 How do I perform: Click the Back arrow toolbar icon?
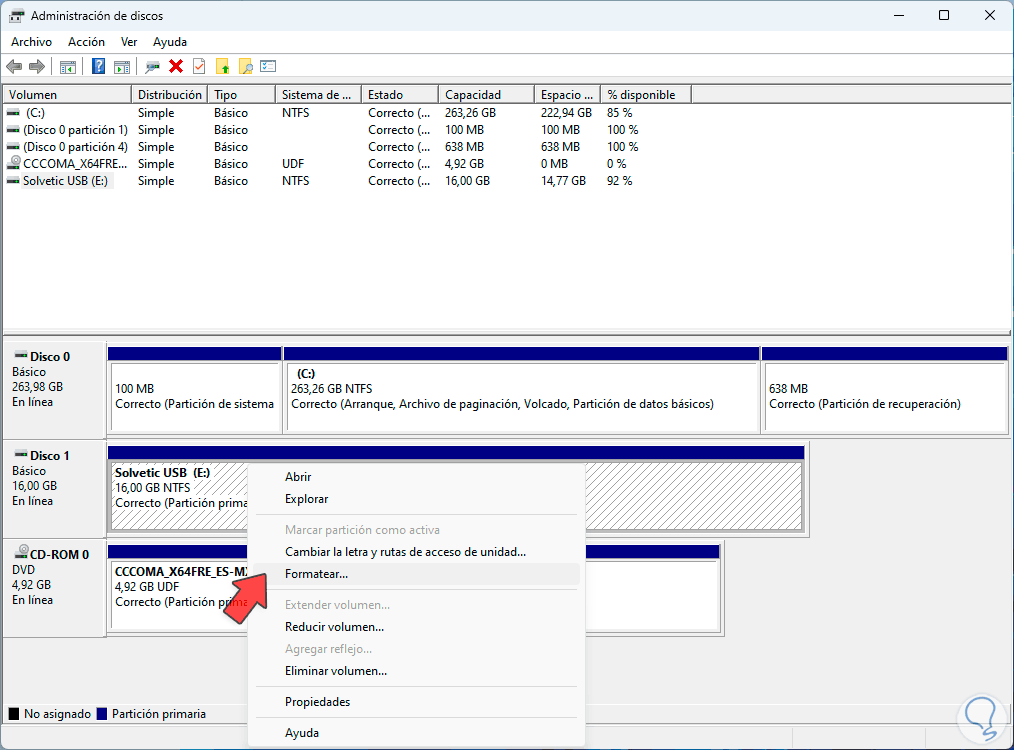[14, 66]
